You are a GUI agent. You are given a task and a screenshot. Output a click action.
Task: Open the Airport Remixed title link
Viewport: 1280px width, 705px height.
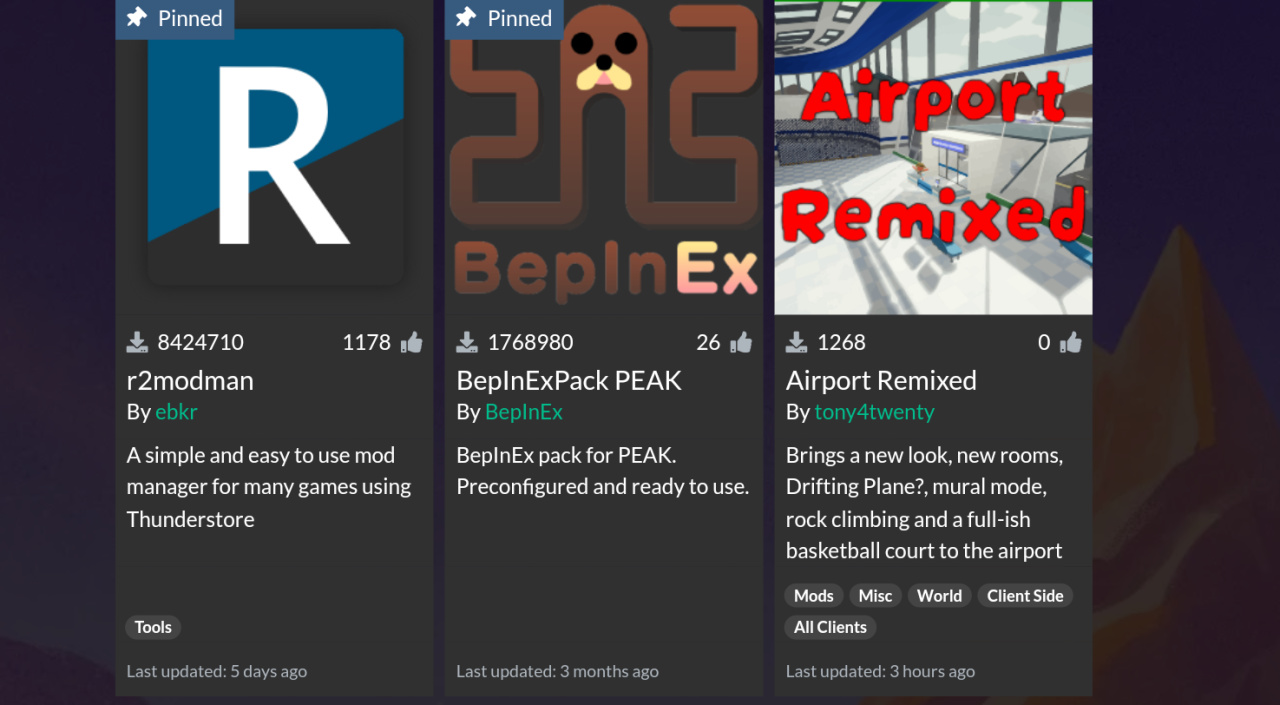click(881, 380)
